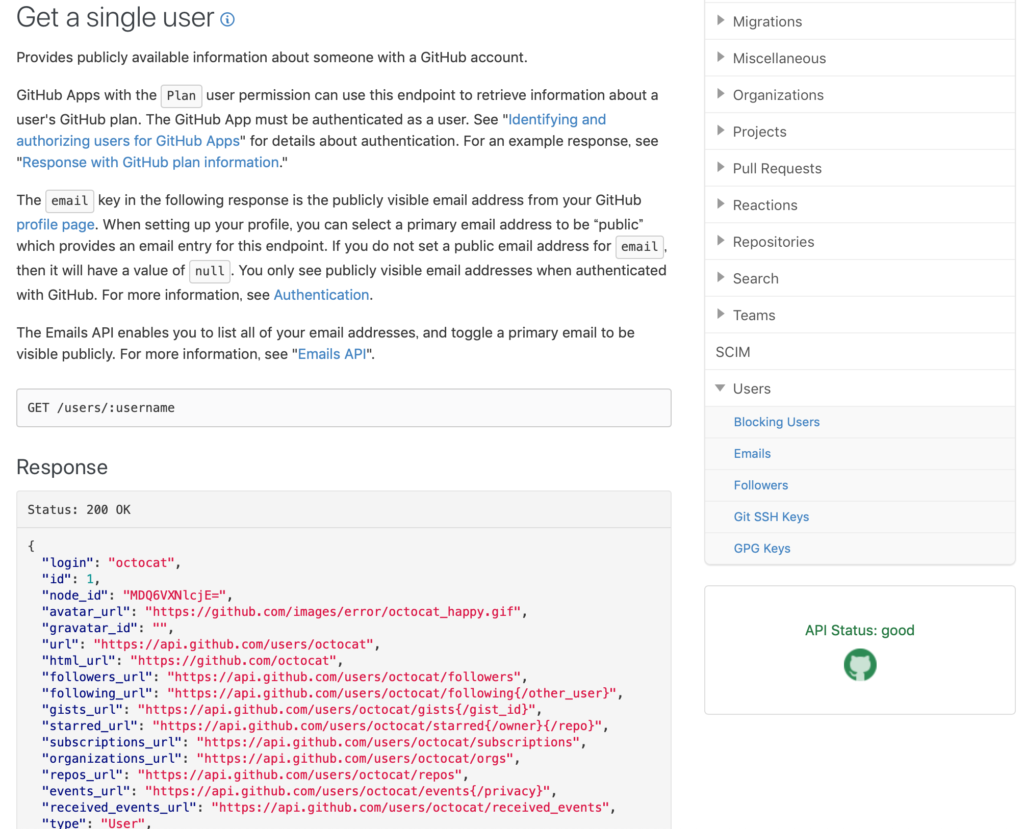Click the profile page link
Viewport: 1024px width, 829px height.
55,225
